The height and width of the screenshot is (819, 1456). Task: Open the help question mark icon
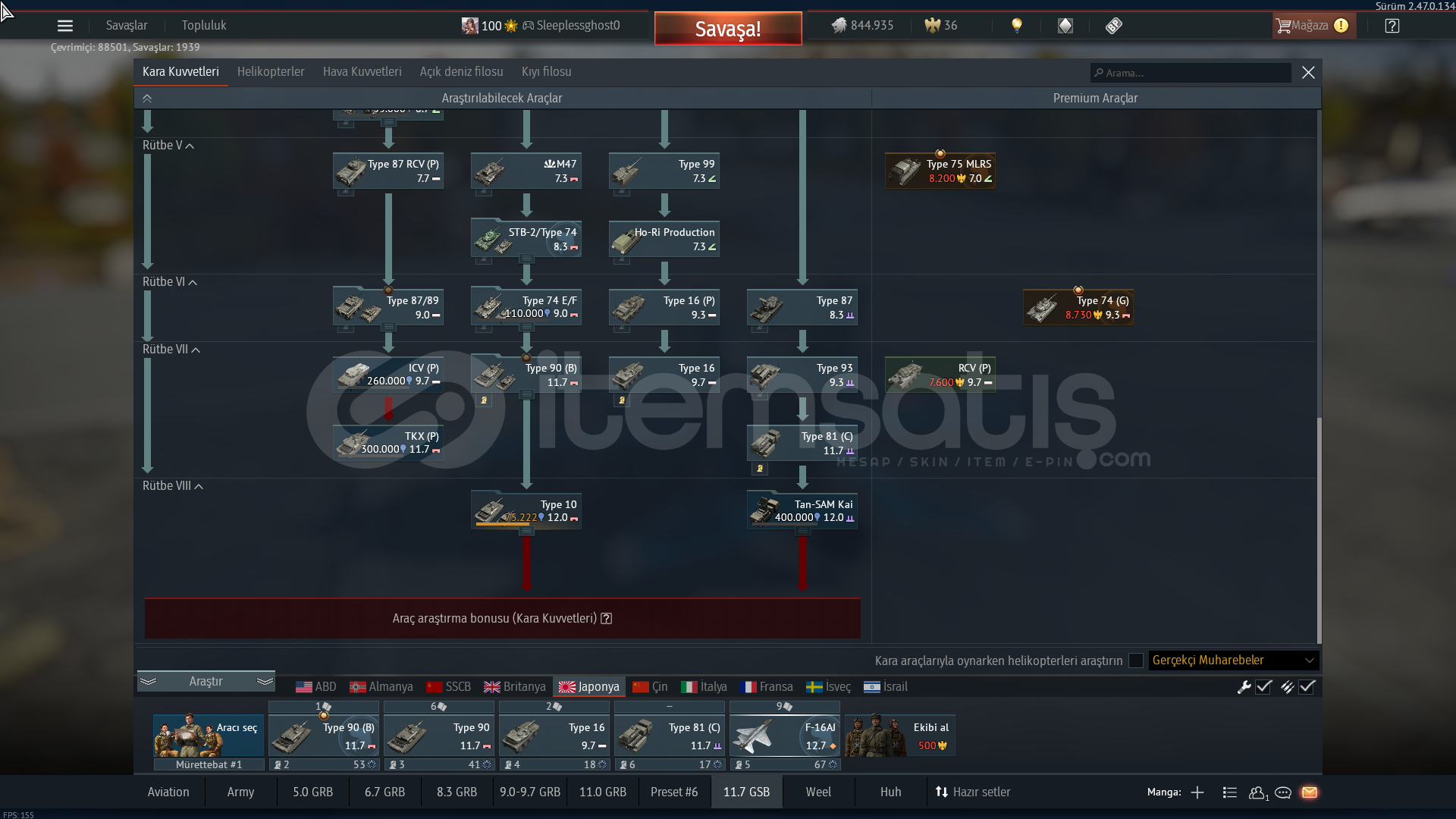pos(1392,26)
